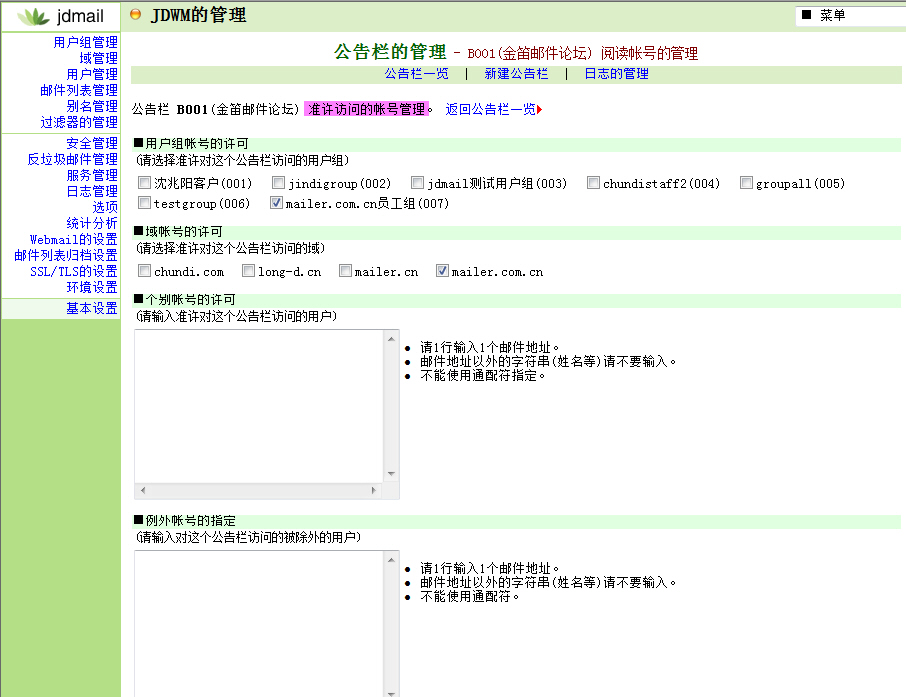Open 反垃圾邮件管理 sidebar link
Image resolution: width=906 pixels, height=697 pixels.
[72, 159]
